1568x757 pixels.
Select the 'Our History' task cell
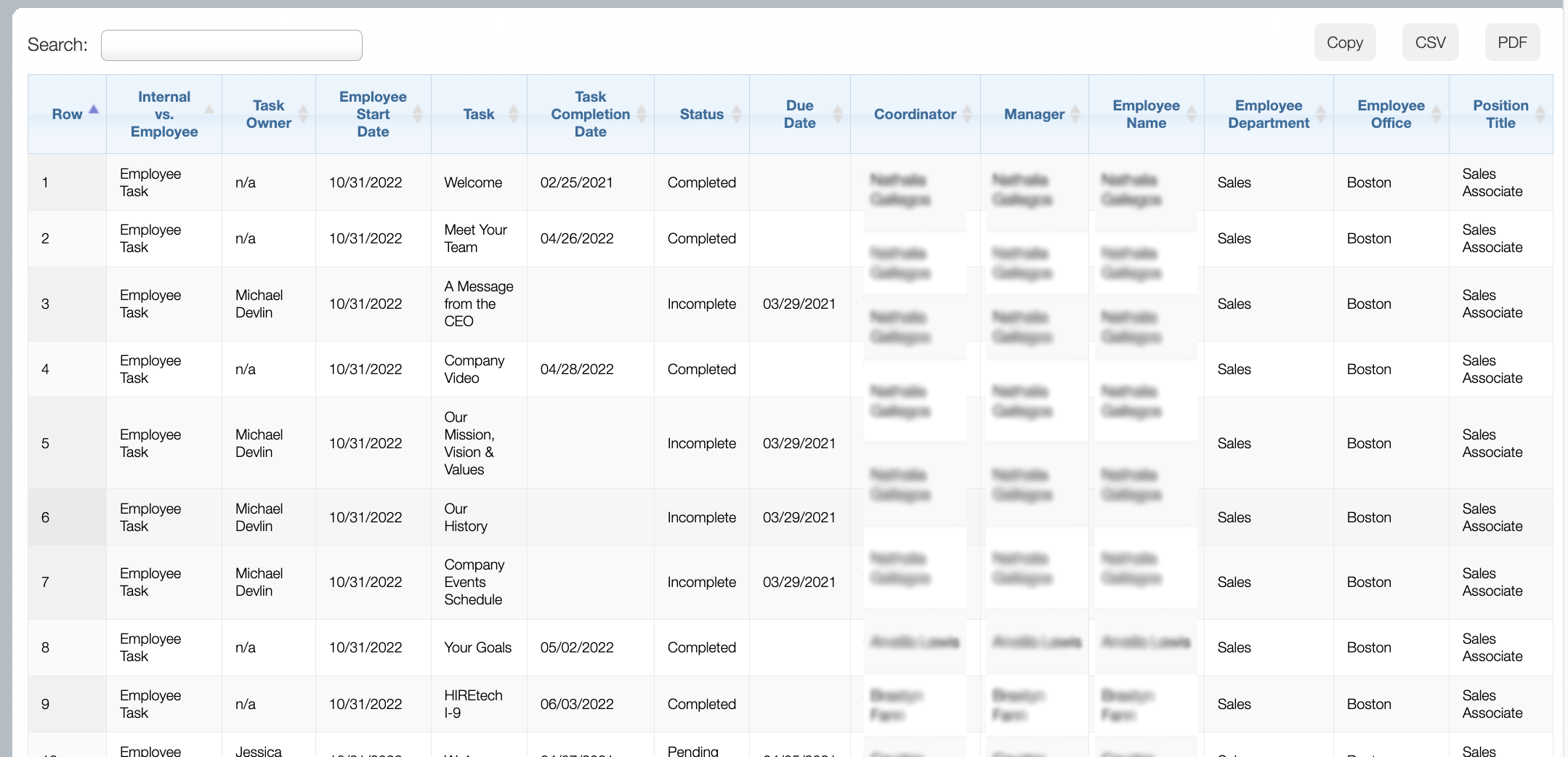(479, 517)
